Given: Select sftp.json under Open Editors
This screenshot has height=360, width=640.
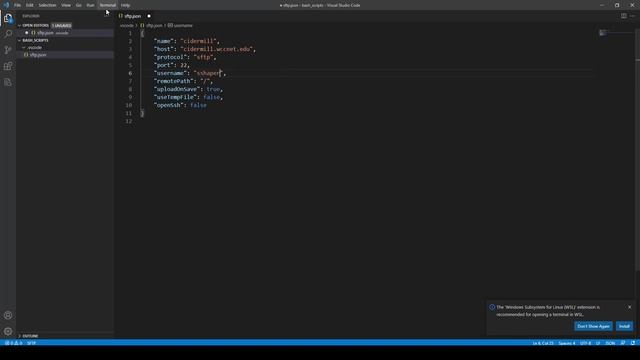Looking at the screenshot, I should pyautogui.click(x=65, y=33).
